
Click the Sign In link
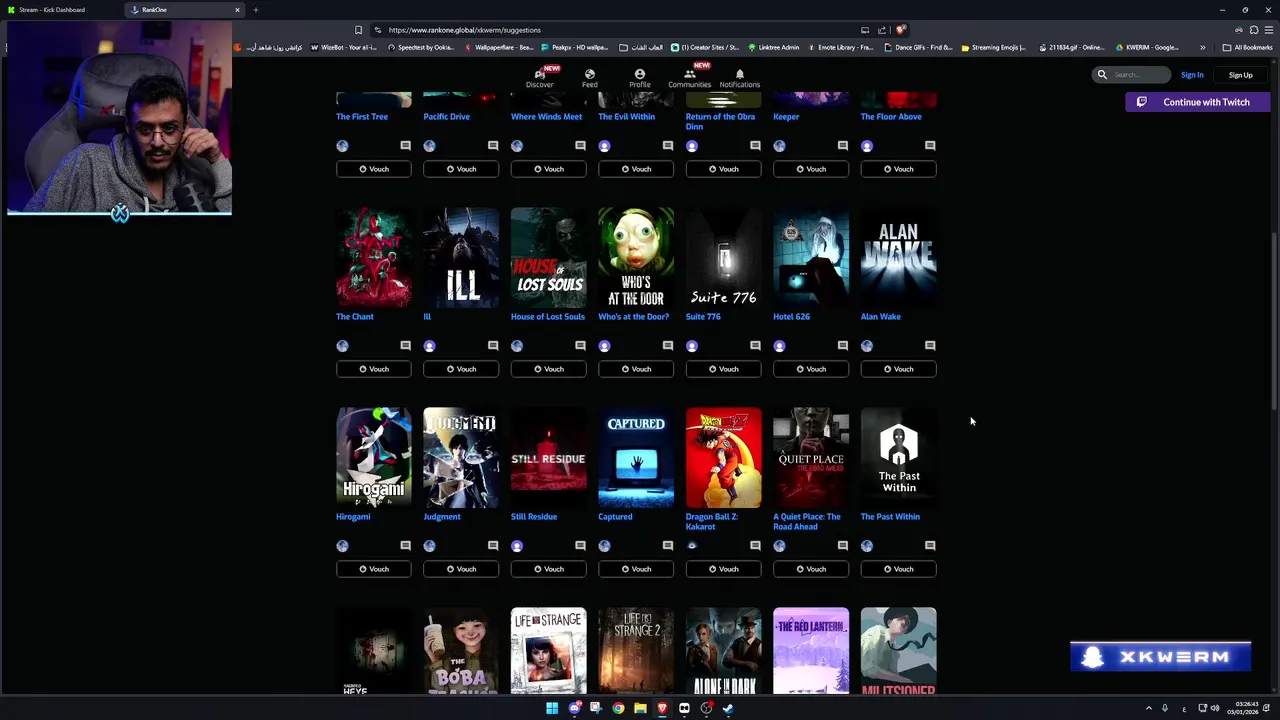1192,75
